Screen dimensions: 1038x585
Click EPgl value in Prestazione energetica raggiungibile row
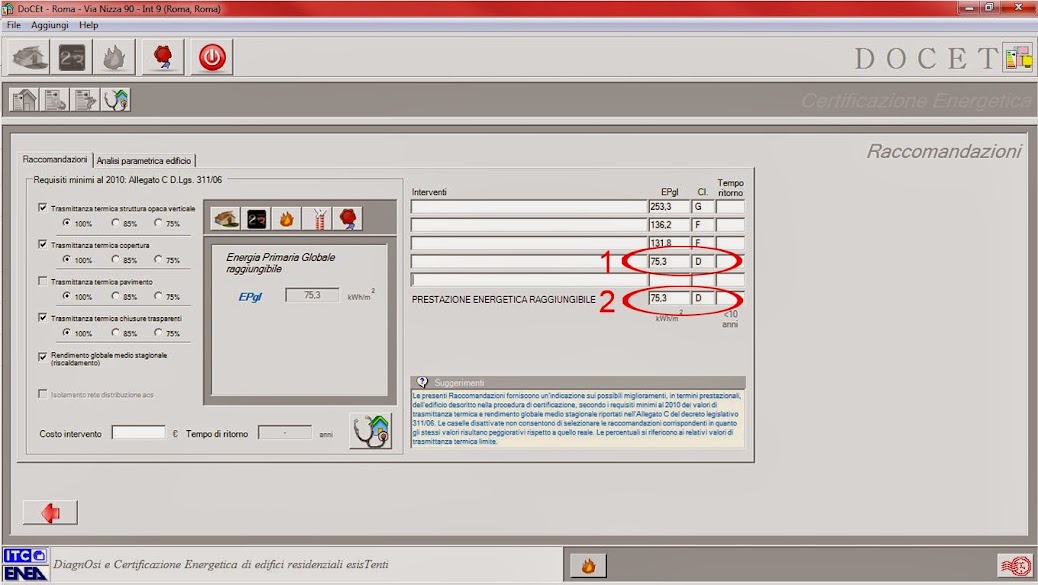669,298
